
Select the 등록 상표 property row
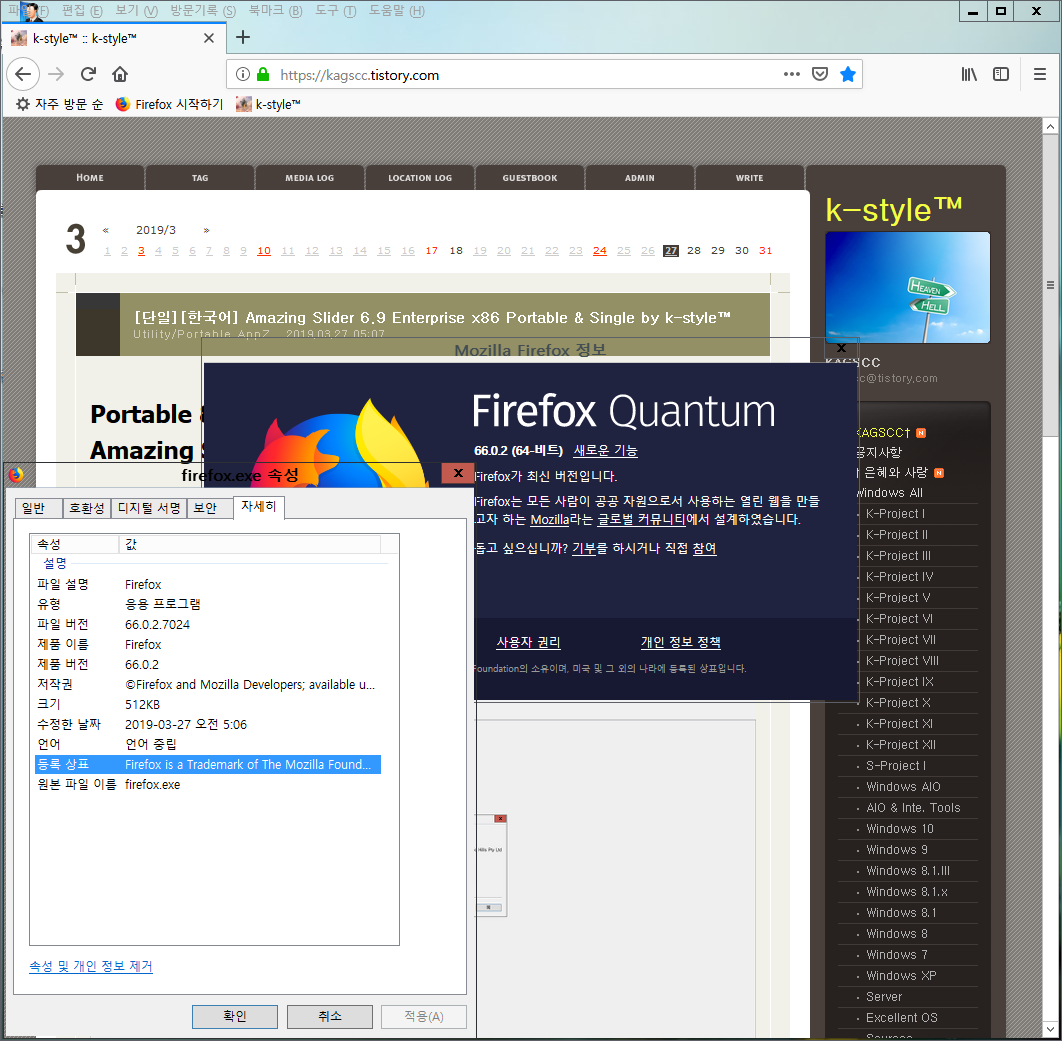pos(207,764)
